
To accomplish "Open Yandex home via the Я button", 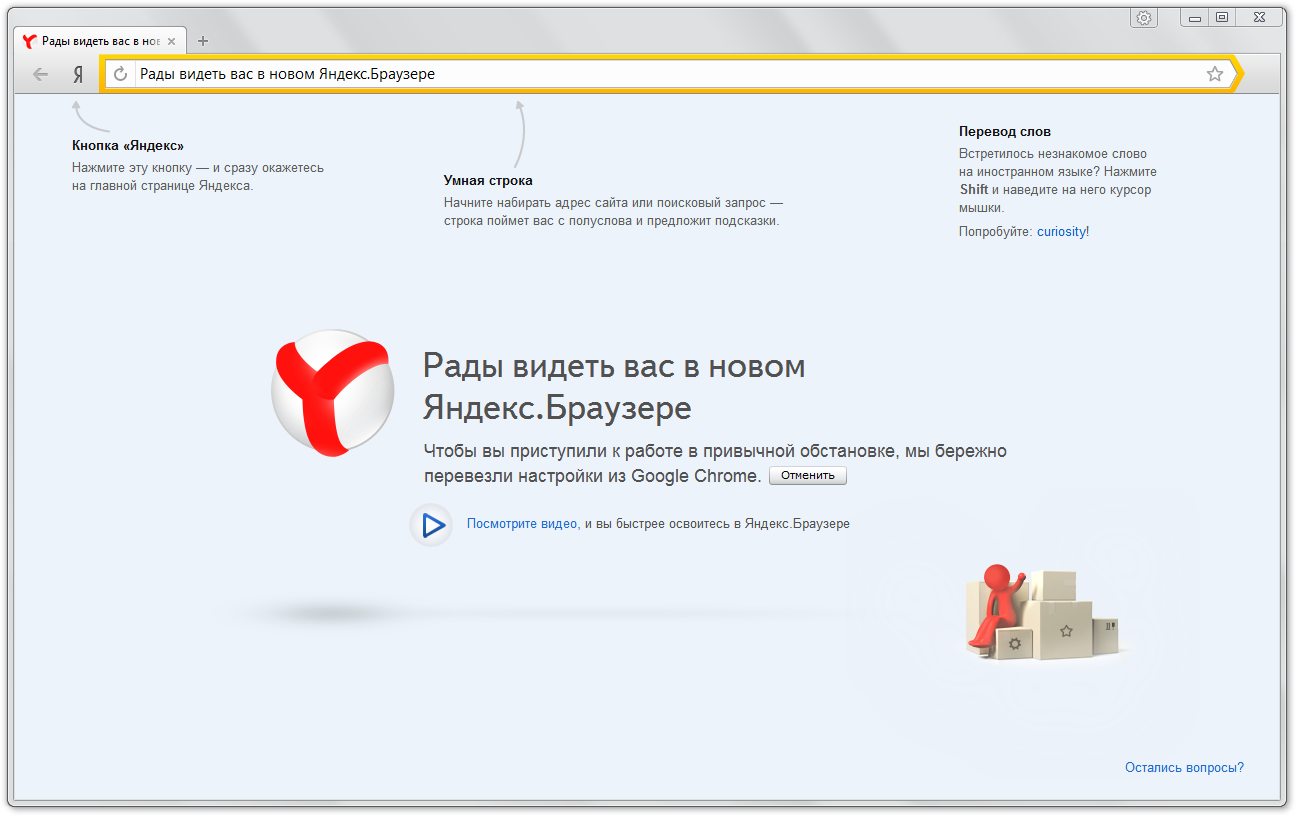I will (78, 74).
